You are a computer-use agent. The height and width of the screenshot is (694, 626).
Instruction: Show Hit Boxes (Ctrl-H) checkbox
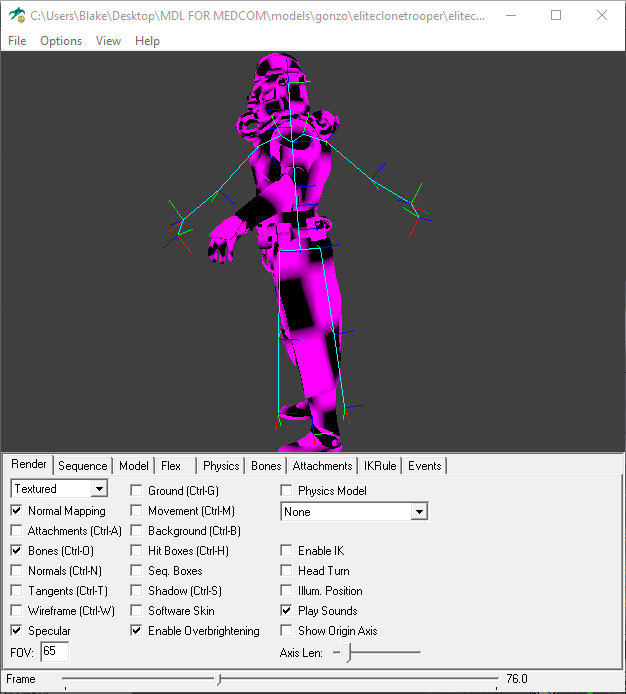[x=136, y=550]
